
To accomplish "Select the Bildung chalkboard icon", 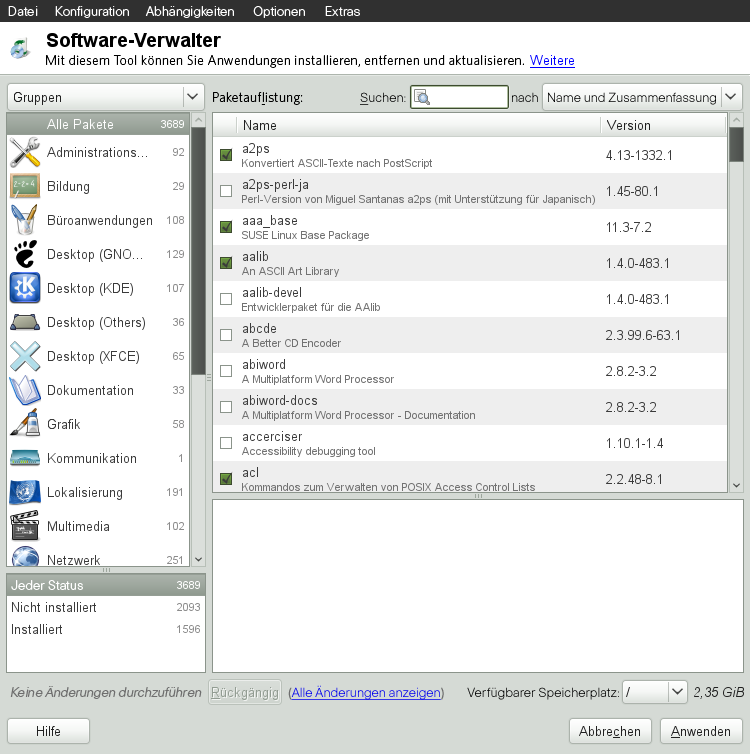I will (x=24, y=187).
